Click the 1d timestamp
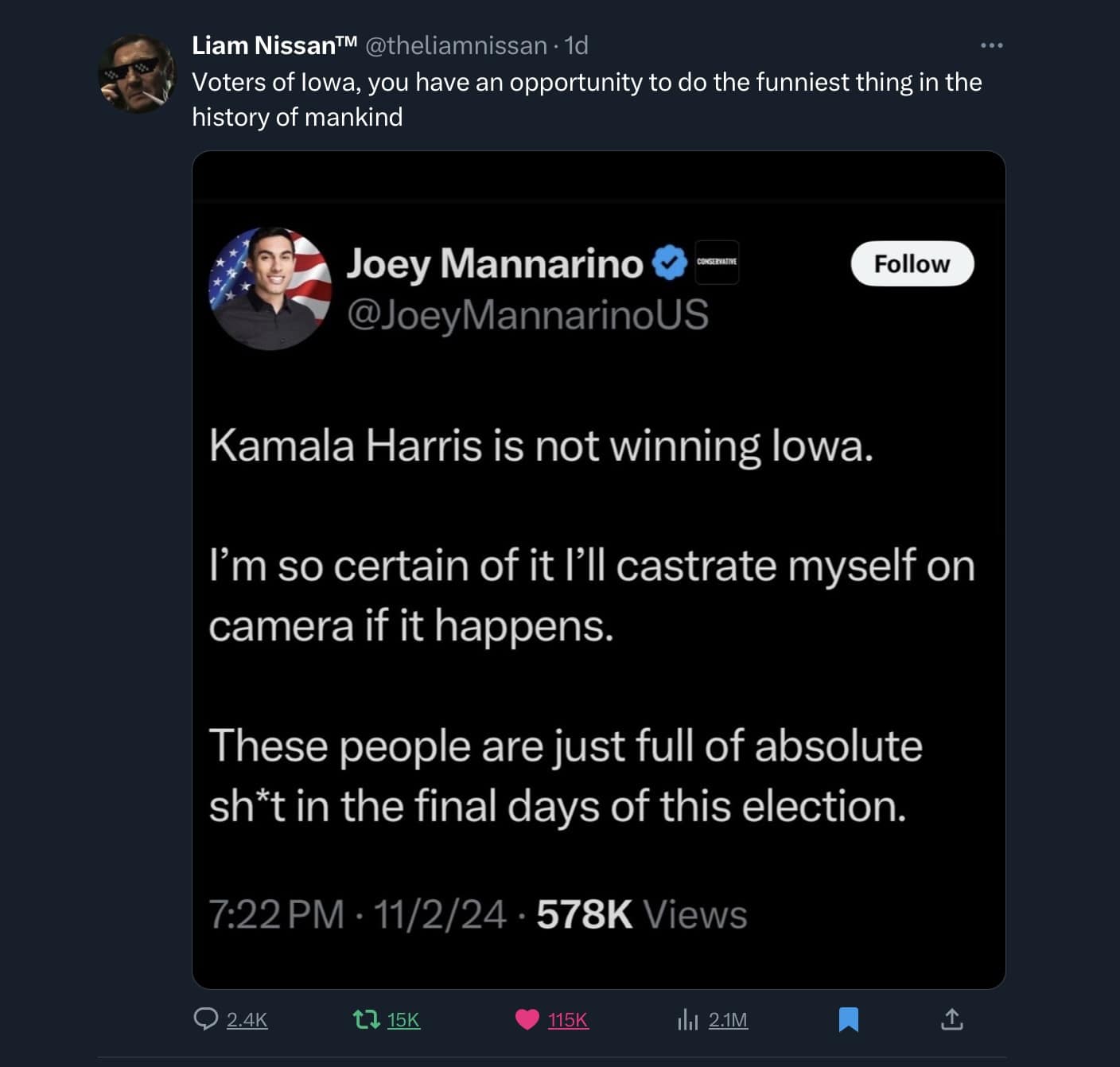The image size is (1120, 1067). 576,46
